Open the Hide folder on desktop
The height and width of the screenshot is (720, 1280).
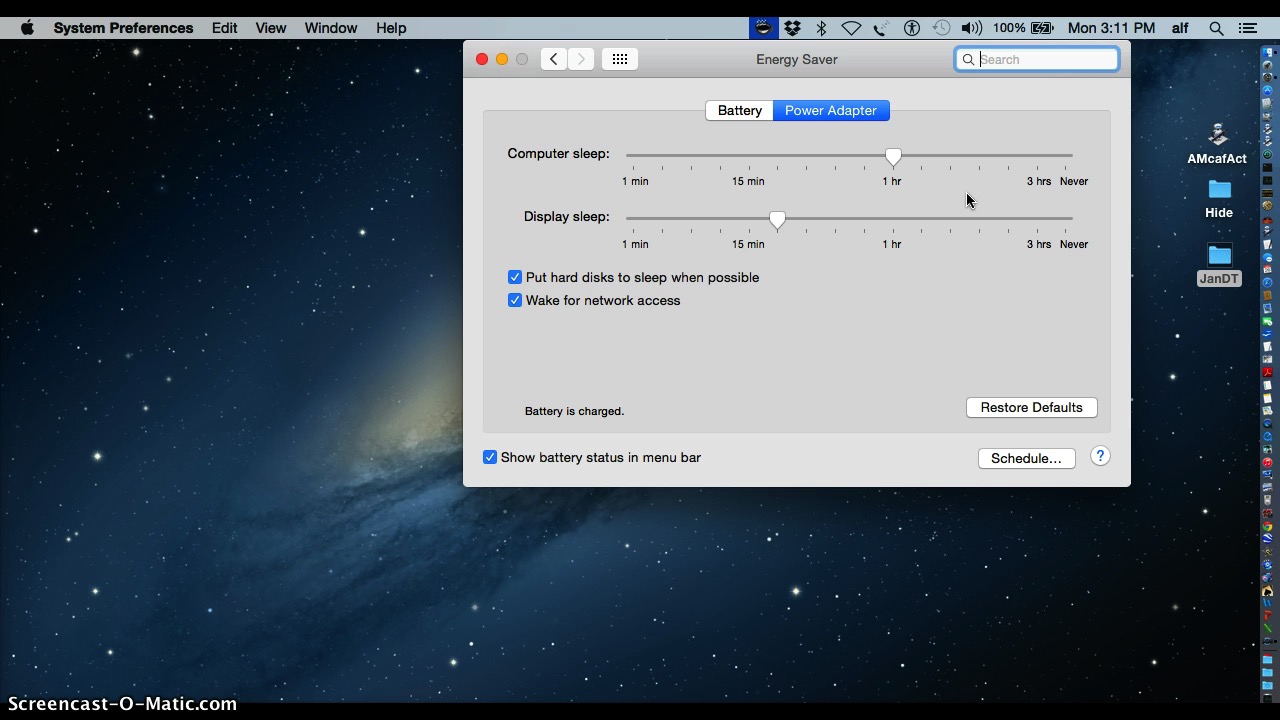[1219, 190]
